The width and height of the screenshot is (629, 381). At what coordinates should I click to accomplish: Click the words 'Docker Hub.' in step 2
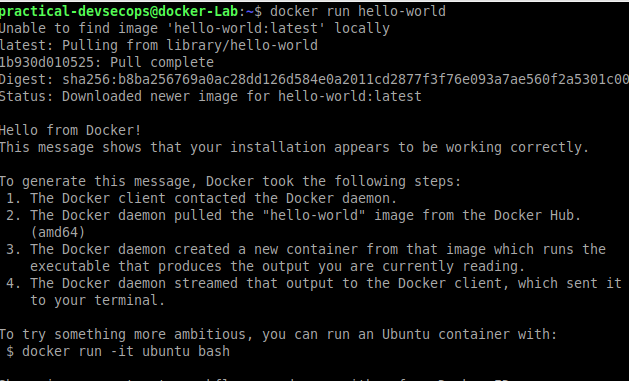coord(537,215)
